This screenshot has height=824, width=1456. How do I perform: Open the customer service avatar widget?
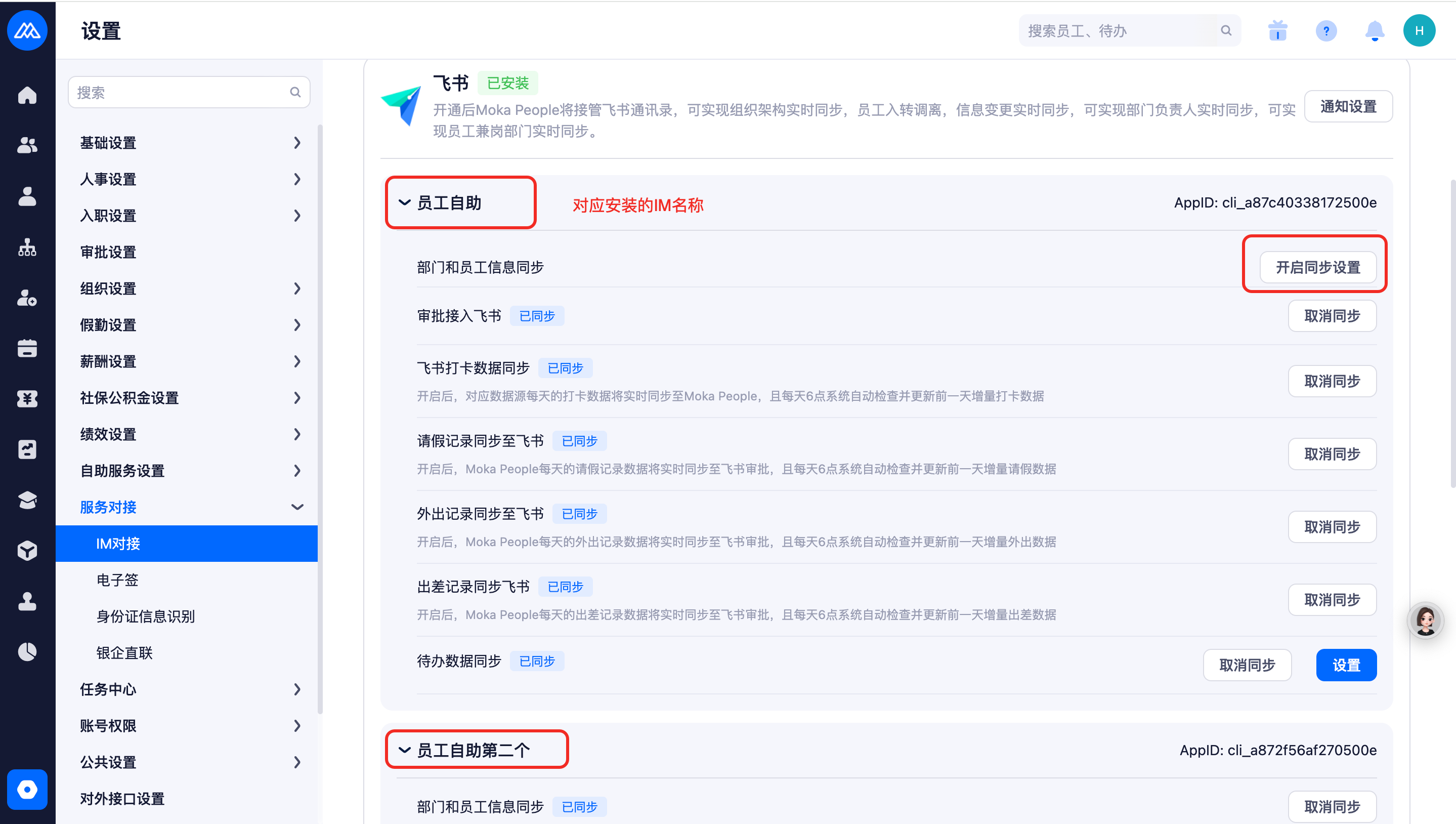tap(1425, 621)
